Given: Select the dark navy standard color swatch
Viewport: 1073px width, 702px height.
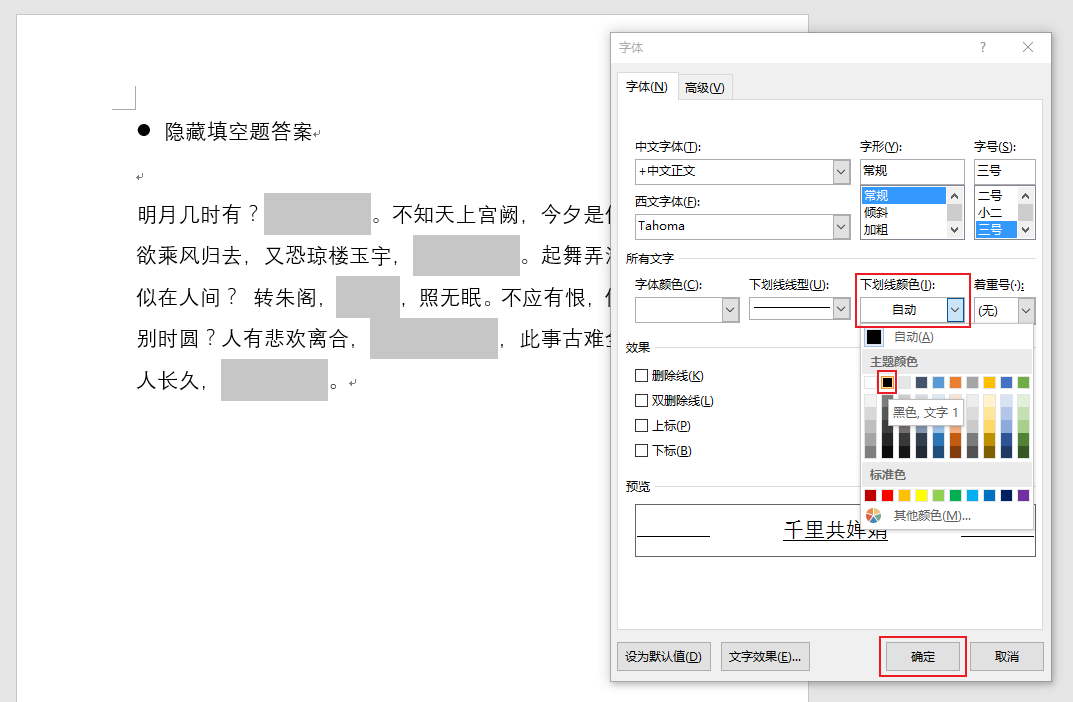Looking at the screenshot, I should [1007, 495].
